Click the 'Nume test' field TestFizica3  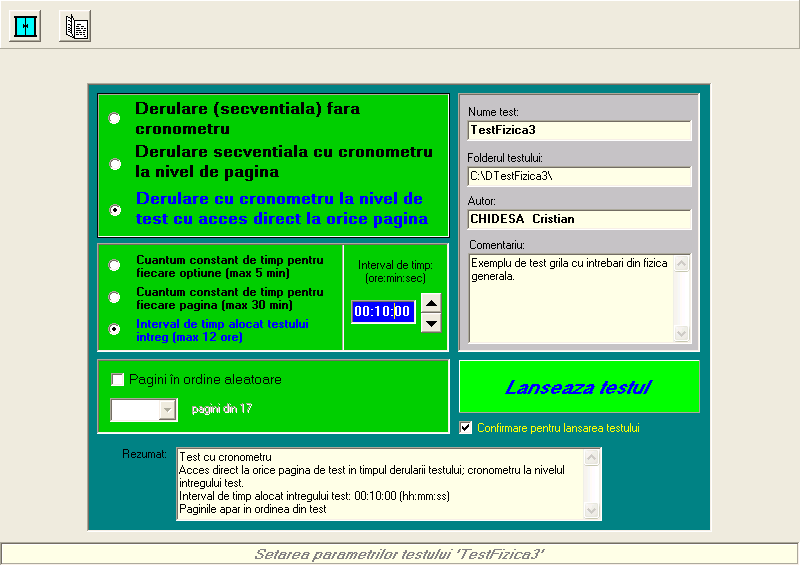click(580, 130)
